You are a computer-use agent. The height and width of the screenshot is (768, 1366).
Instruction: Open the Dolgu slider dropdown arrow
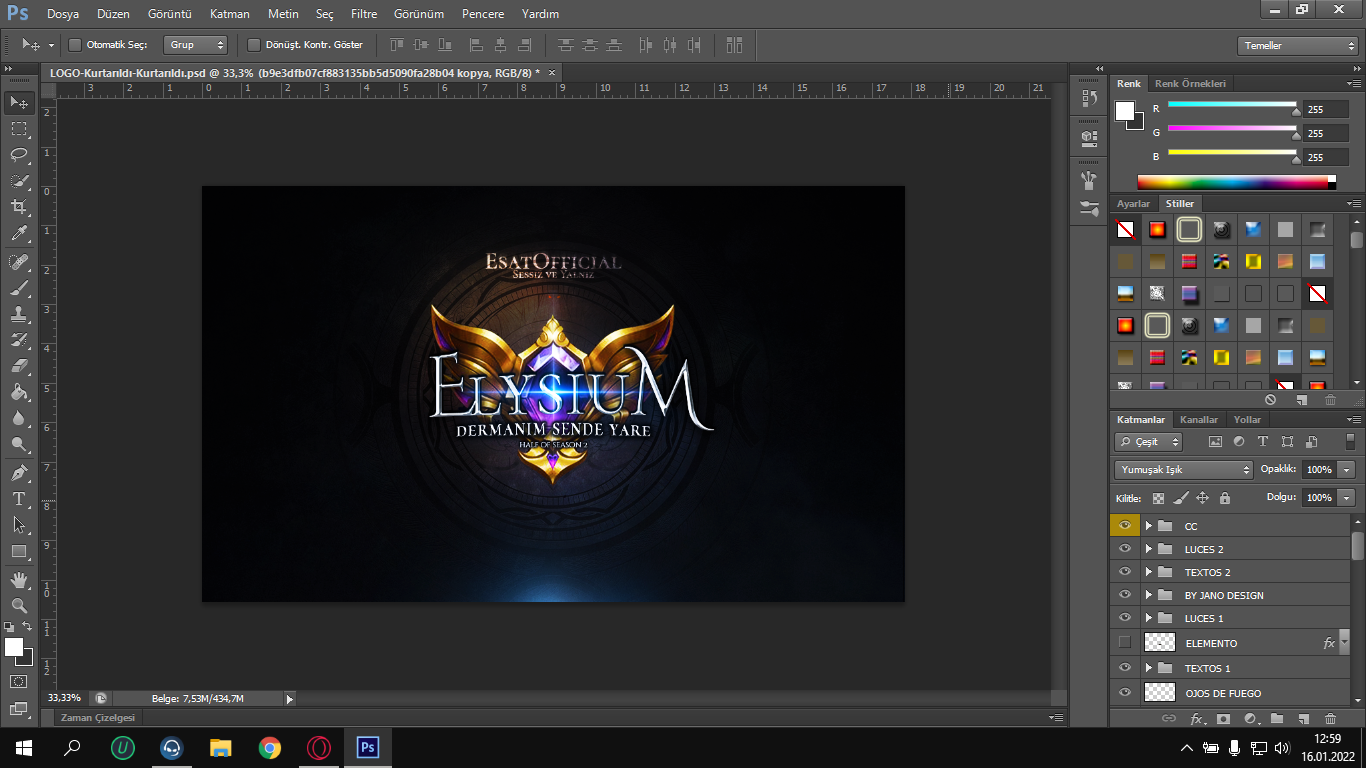1347,497
